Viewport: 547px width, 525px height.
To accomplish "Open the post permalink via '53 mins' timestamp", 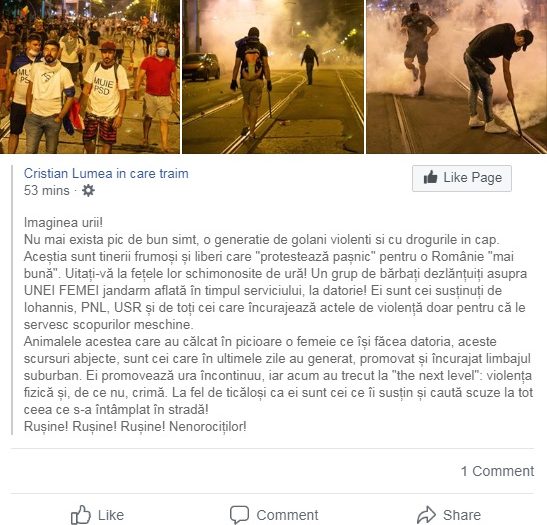I will click(x=46, y=190).
